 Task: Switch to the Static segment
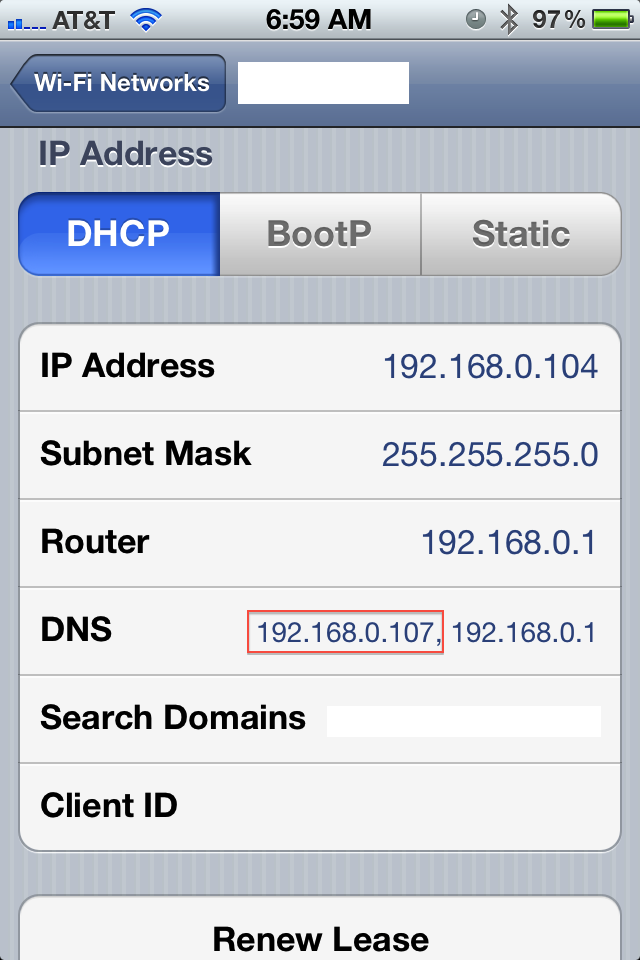pyautogui.click(x=521, y=234)
